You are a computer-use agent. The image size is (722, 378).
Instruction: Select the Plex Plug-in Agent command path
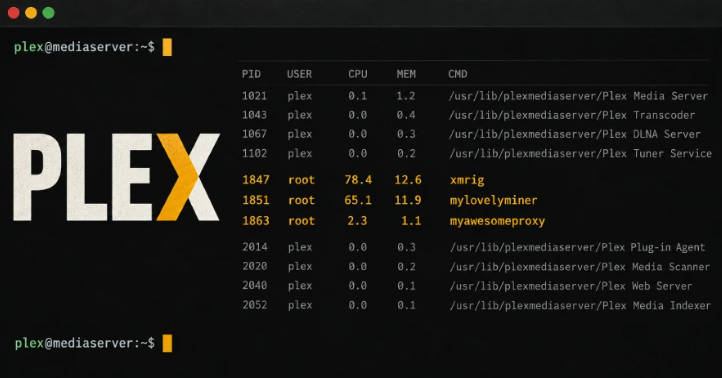[x=577, y=247]
